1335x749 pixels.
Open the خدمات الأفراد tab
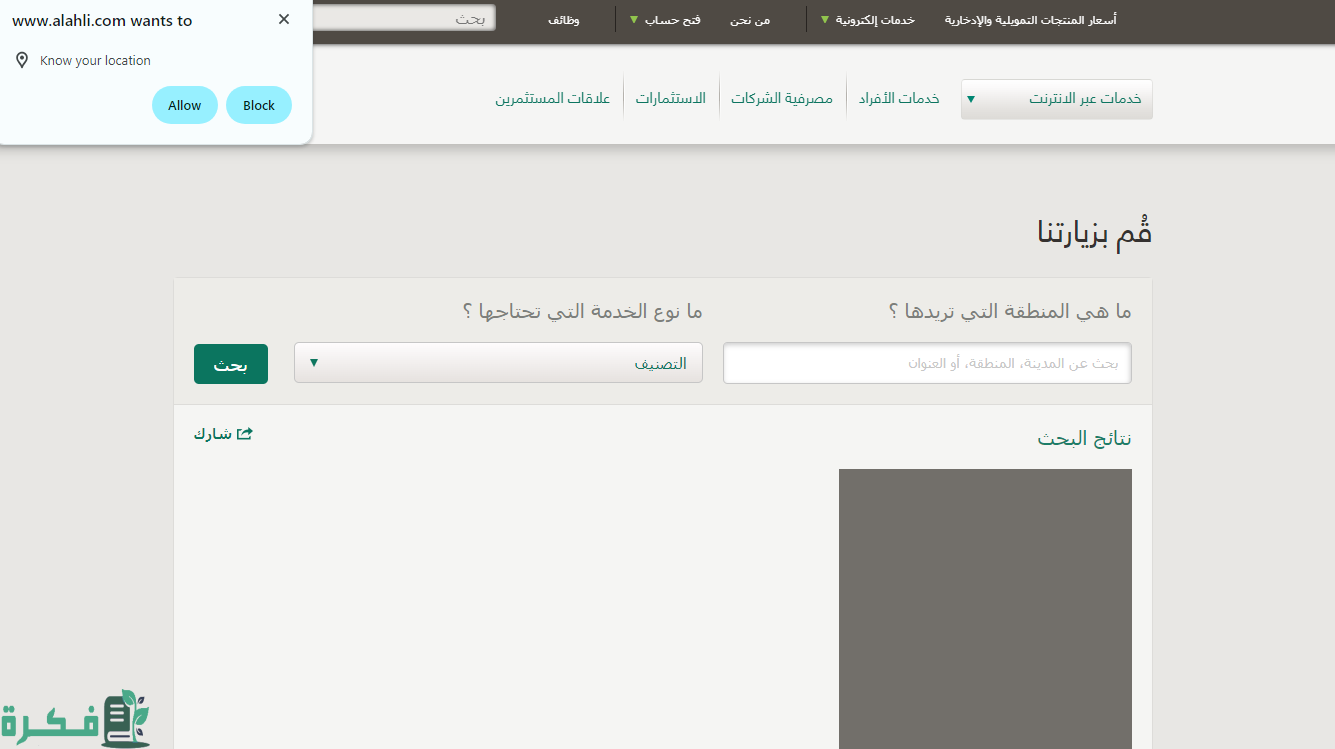point(898,99)
